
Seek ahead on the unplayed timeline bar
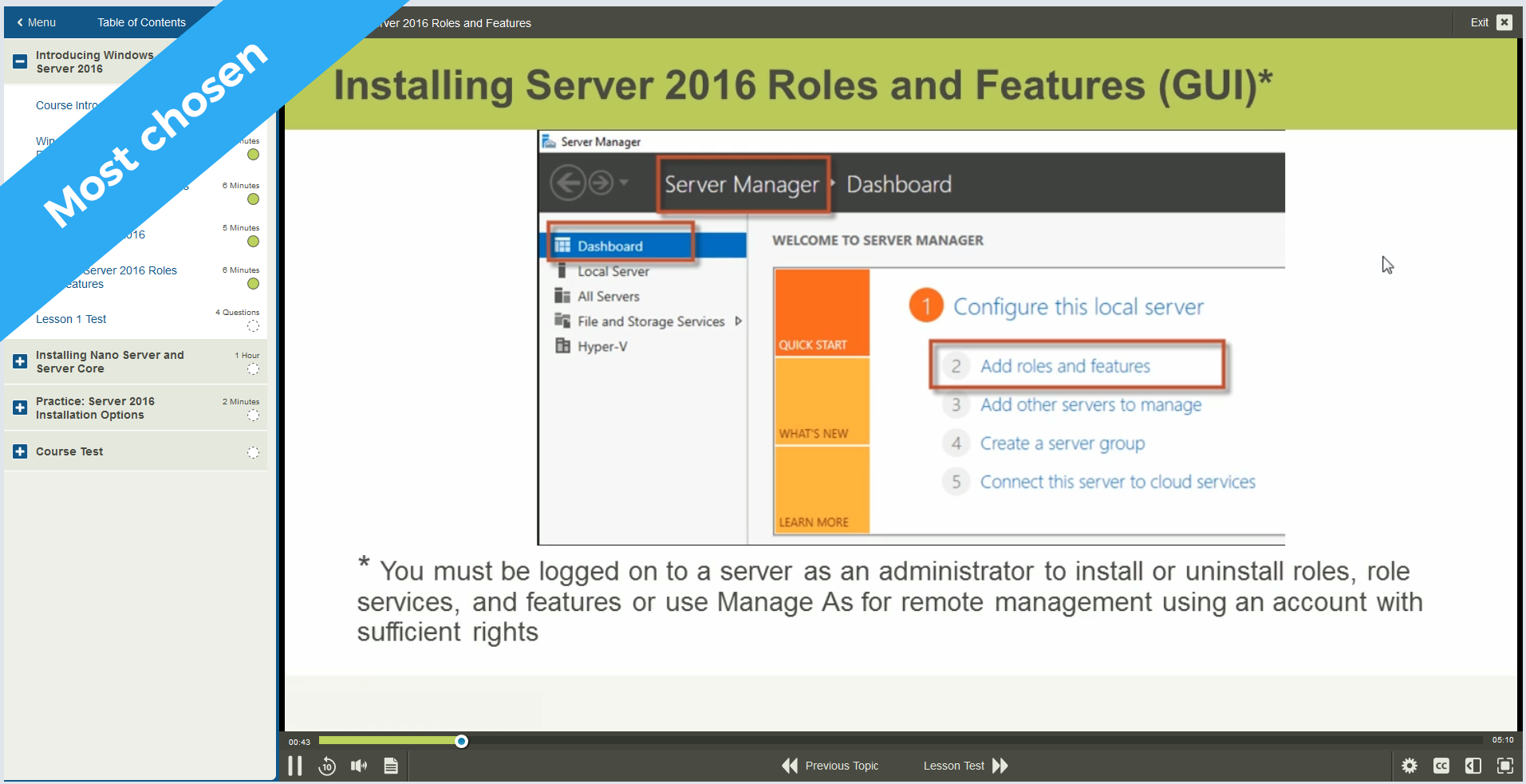(973, 741)
